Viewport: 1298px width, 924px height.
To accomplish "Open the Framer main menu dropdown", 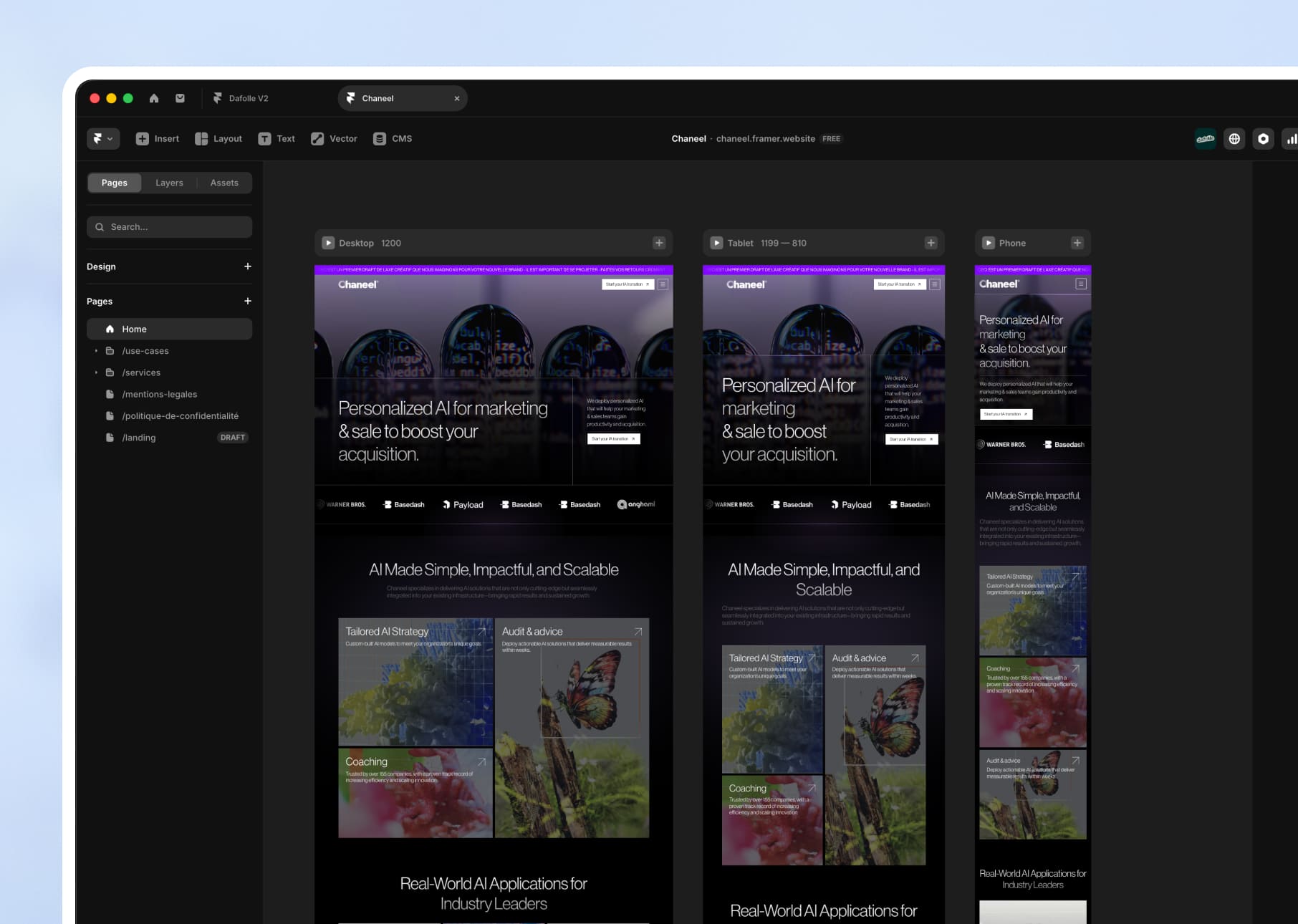I will point(102,139).
